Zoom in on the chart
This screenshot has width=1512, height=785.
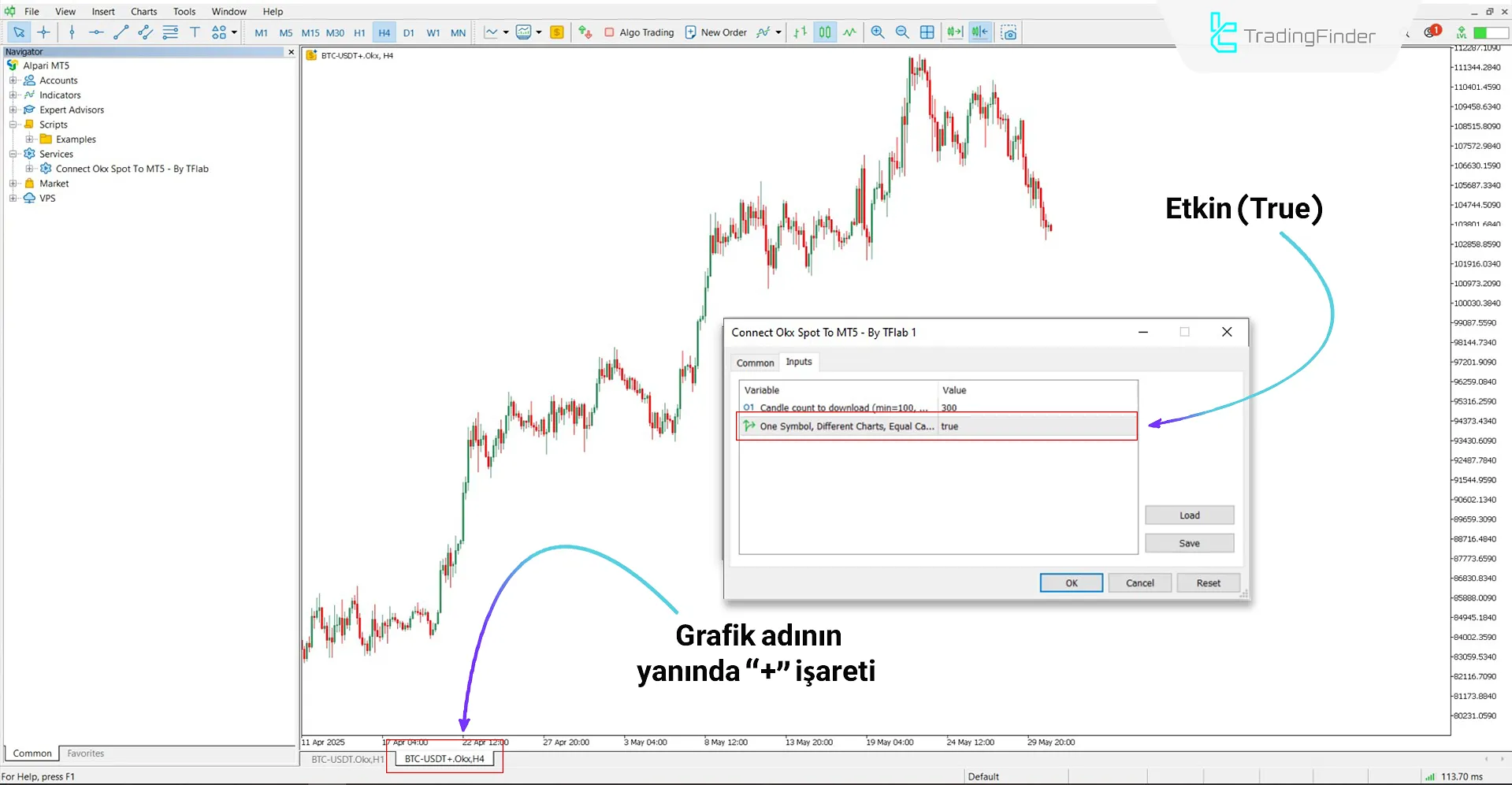[877, 32]
